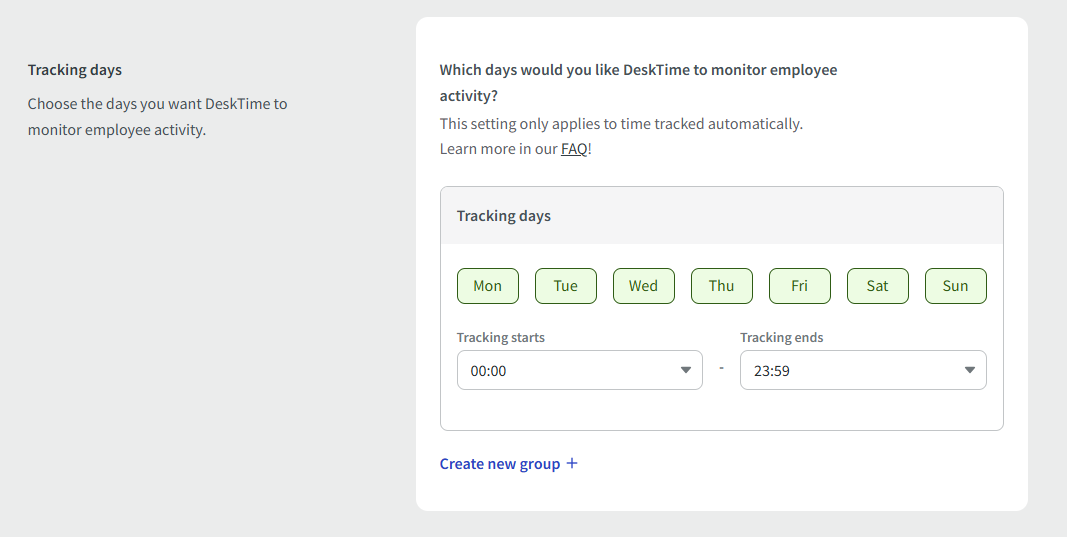Click the Tracking days group header bar

click(x=721, y=216)
